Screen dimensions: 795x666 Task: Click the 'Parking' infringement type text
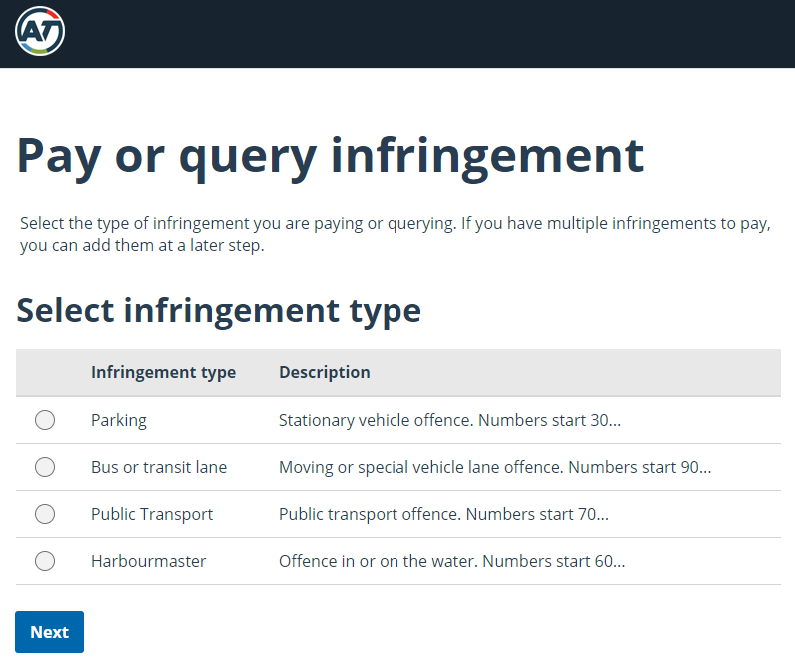pos(119,420)
